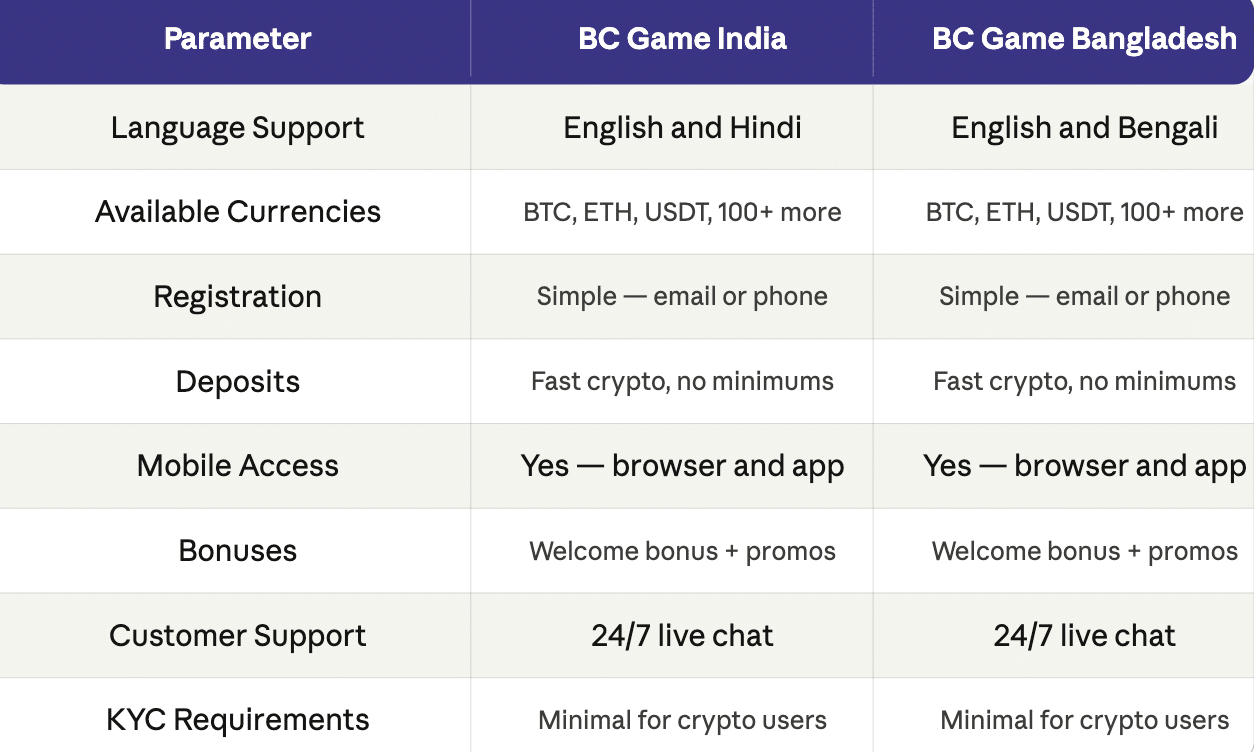Select the Registration row label

tap(237, 297)
